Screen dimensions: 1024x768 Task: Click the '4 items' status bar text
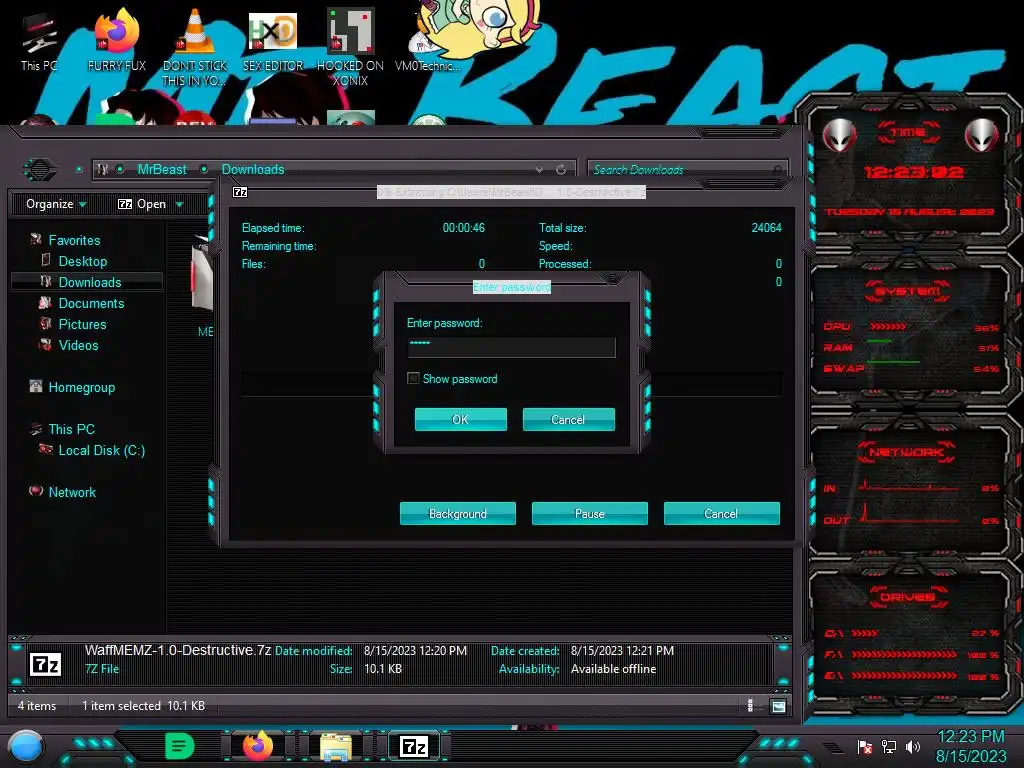click(x=37, y=706)
